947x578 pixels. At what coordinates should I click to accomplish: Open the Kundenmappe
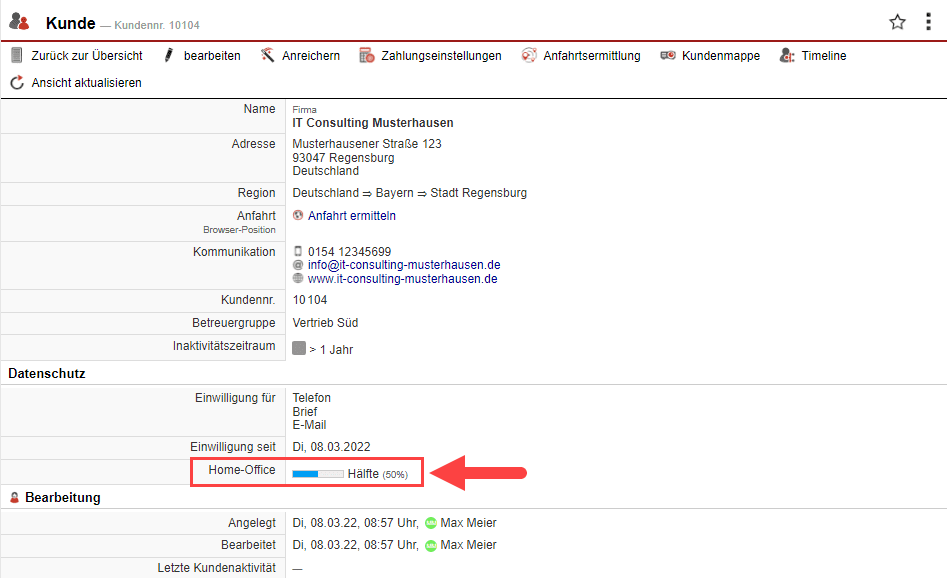[x=710, y=56]
